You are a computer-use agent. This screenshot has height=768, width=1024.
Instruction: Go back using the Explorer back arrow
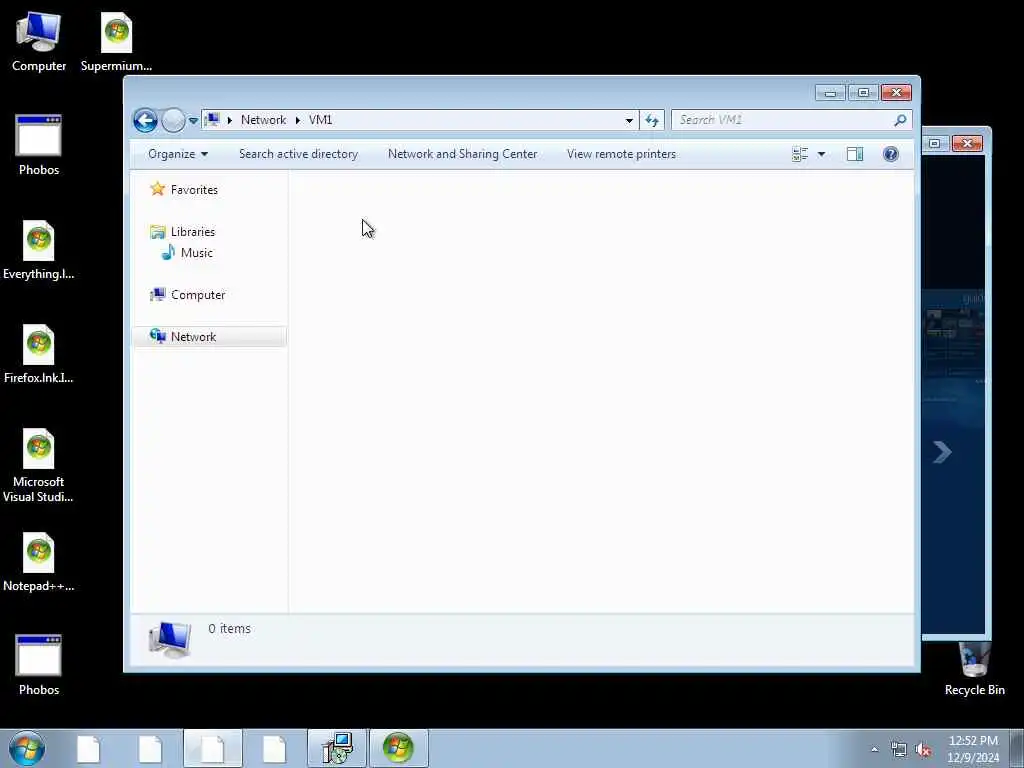pyautogui.click(x=145, y=120)
